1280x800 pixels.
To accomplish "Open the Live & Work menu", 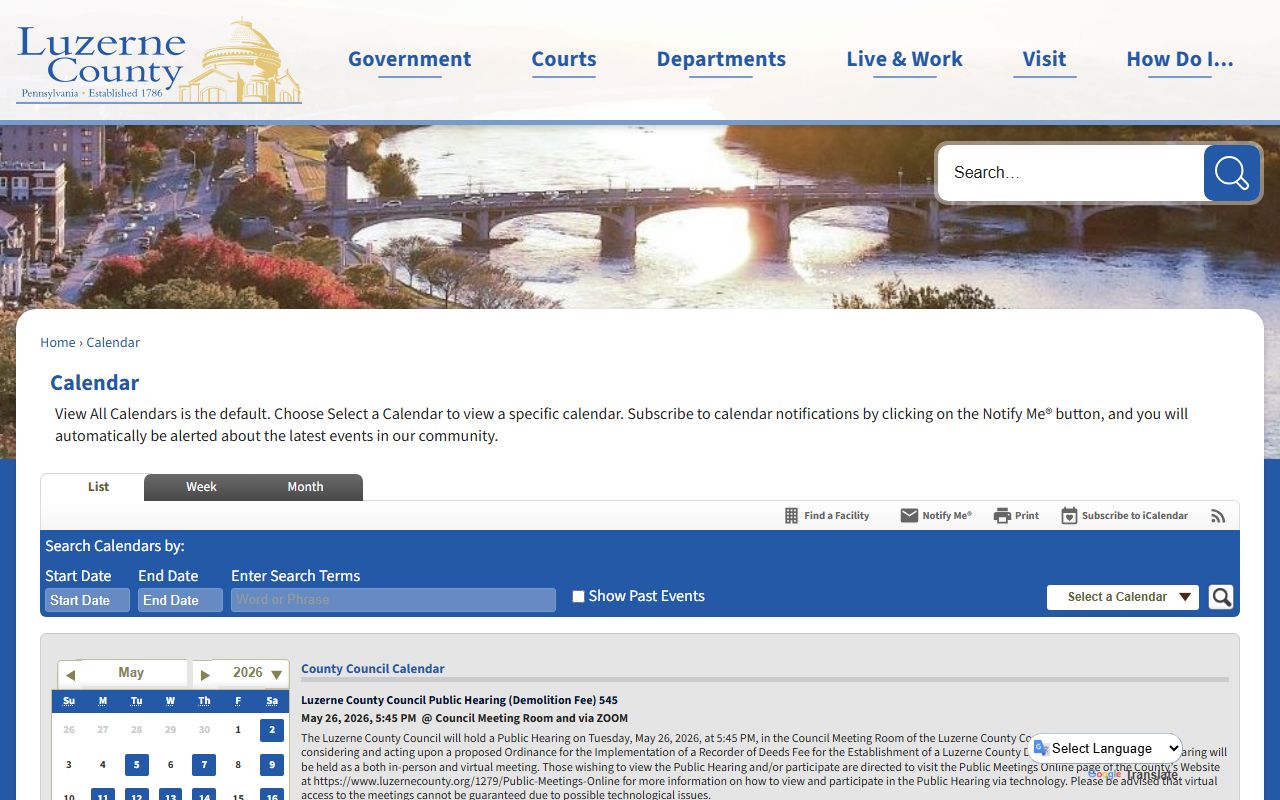I will [x=904, y=59].
